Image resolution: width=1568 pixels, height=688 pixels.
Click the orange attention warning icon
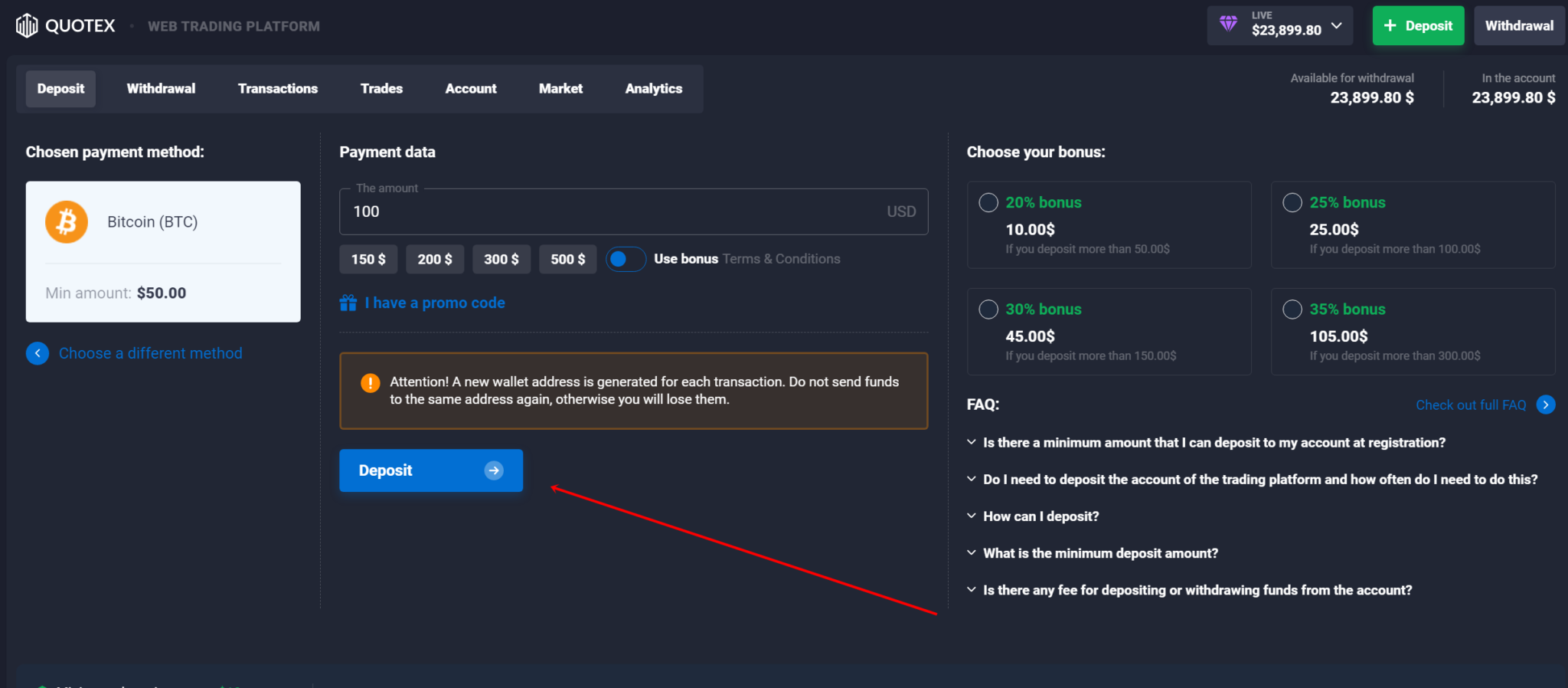[x=371, y=383]
